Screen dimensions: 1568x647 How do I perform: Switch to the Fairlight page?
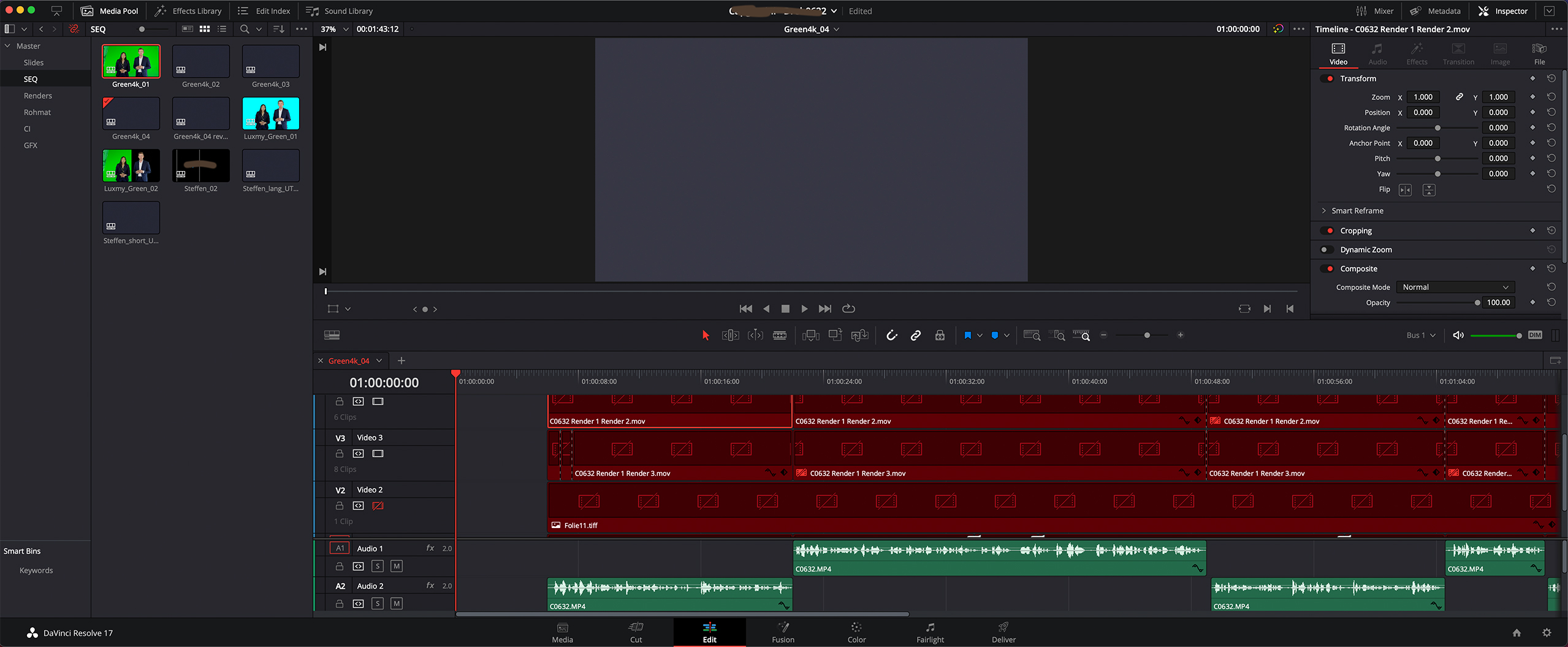(x=930, y=632)
